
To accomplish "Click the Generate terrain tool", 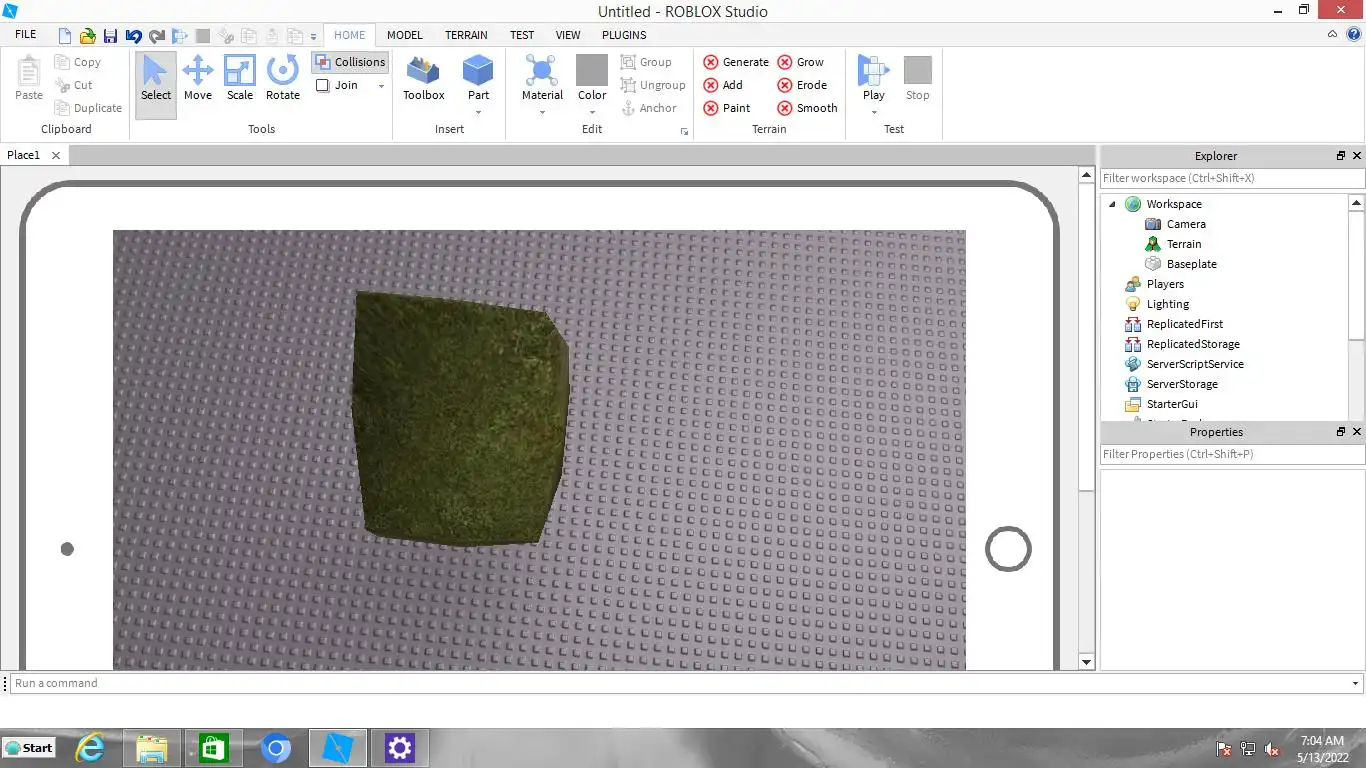I will coord(735,62).
